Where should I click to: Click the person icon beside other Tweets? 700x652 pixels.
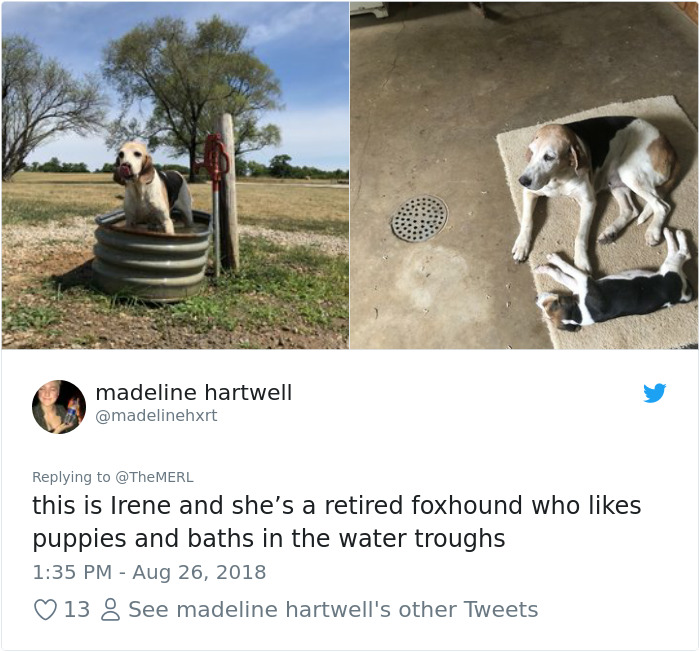pos(110,610)
